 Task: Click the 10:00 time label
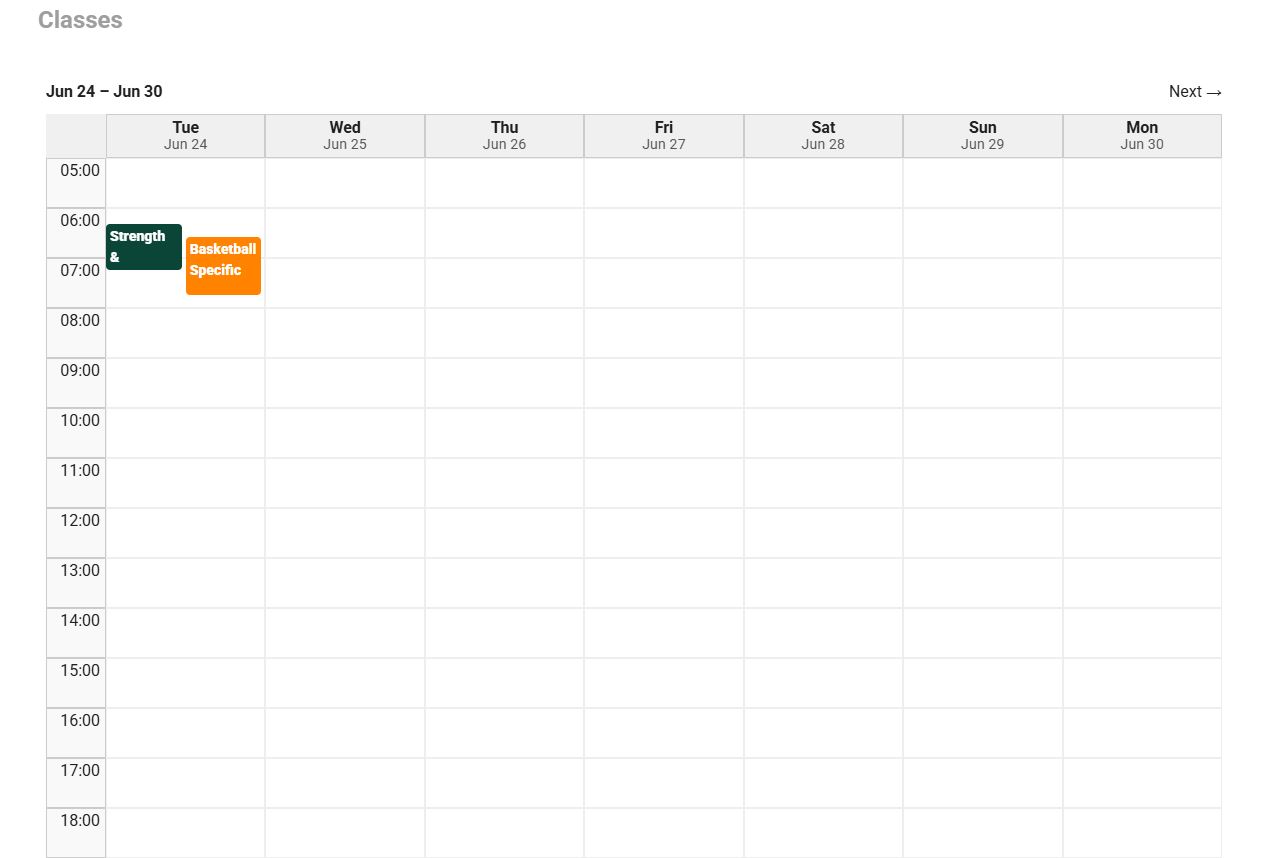pyautogui.click(x=80, y=421)
